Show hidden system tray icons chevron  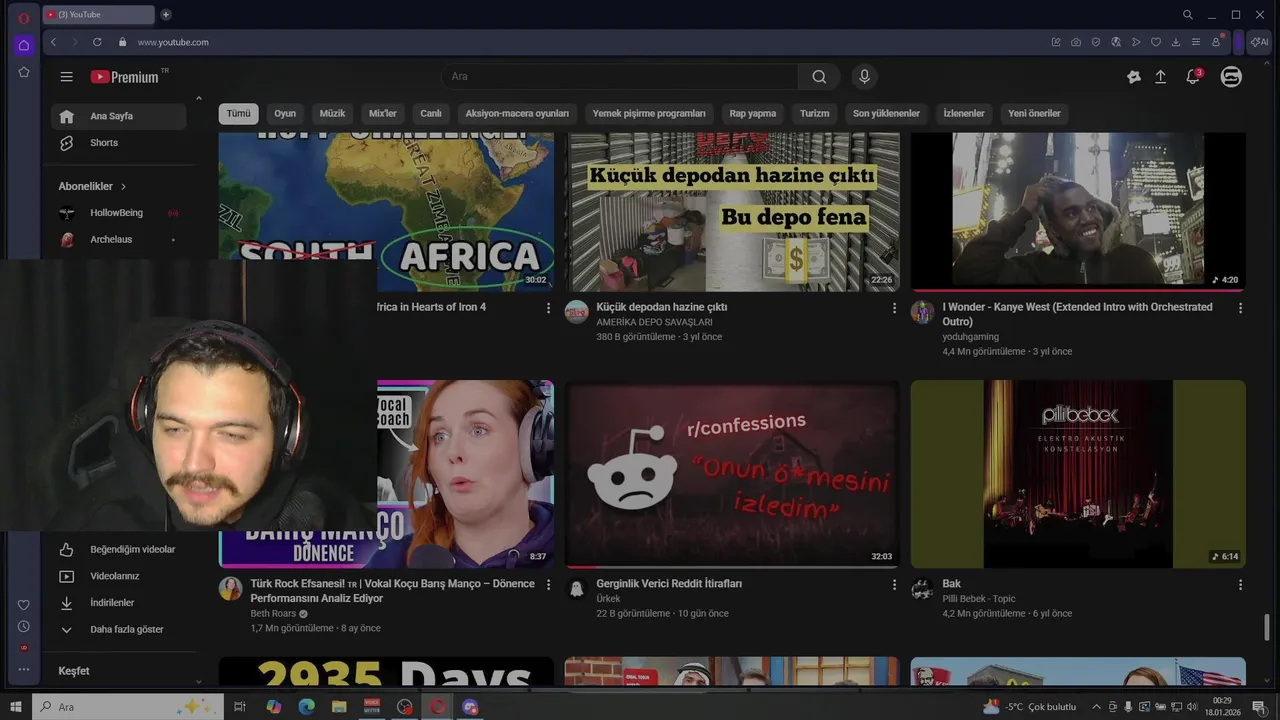(x=1096, y=707)
